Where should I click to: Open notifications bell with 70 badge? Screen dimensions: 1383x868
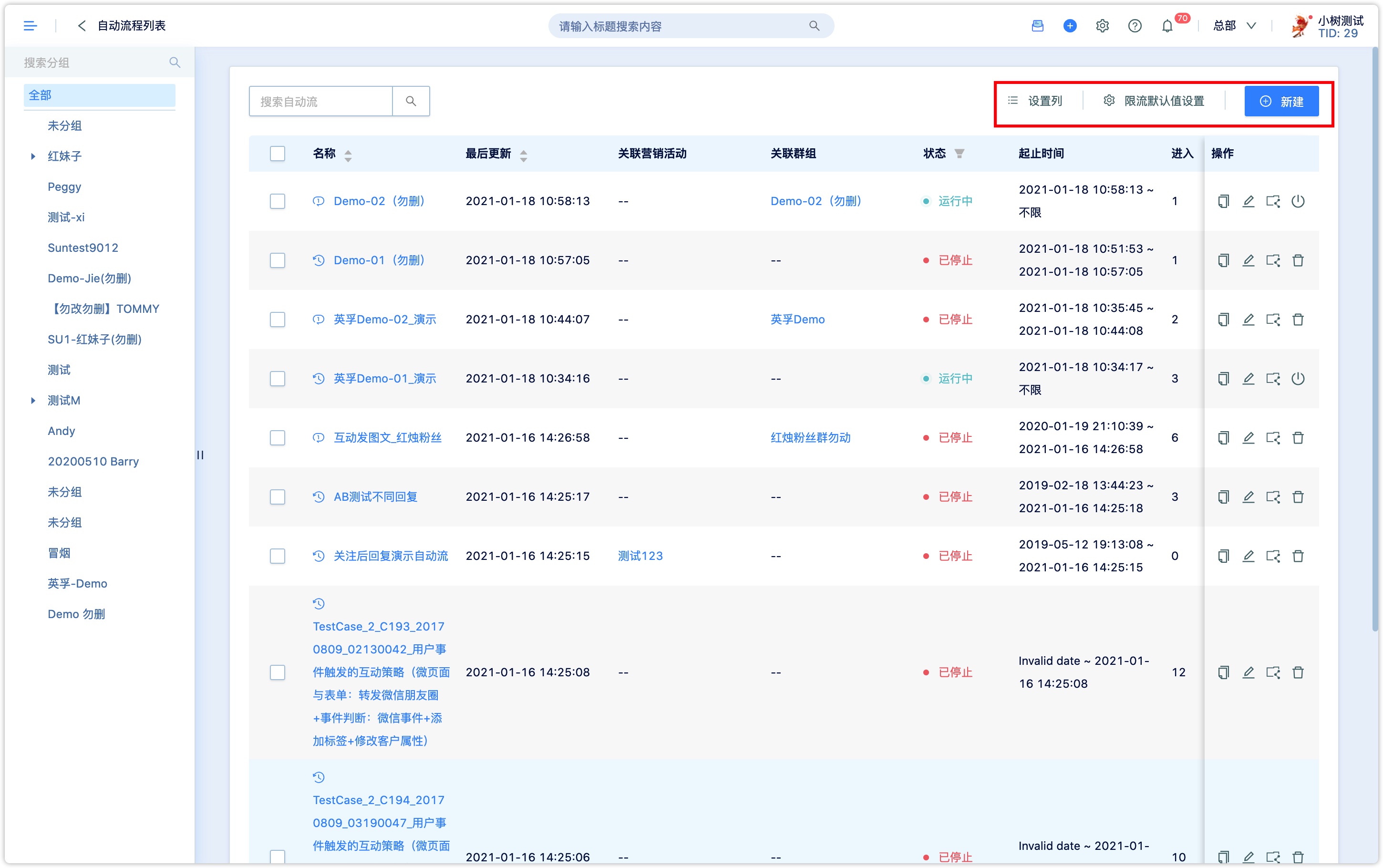(x=1167, y=26)
